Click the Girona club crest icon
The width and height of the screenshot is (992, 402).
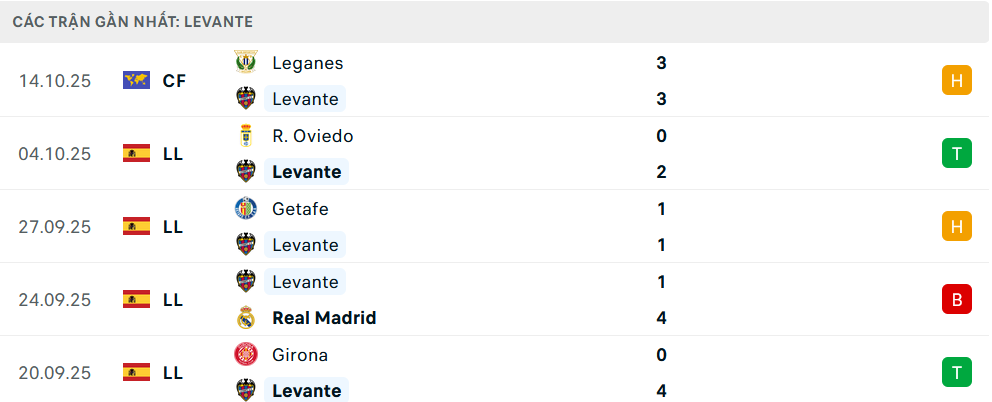(245, 354)
